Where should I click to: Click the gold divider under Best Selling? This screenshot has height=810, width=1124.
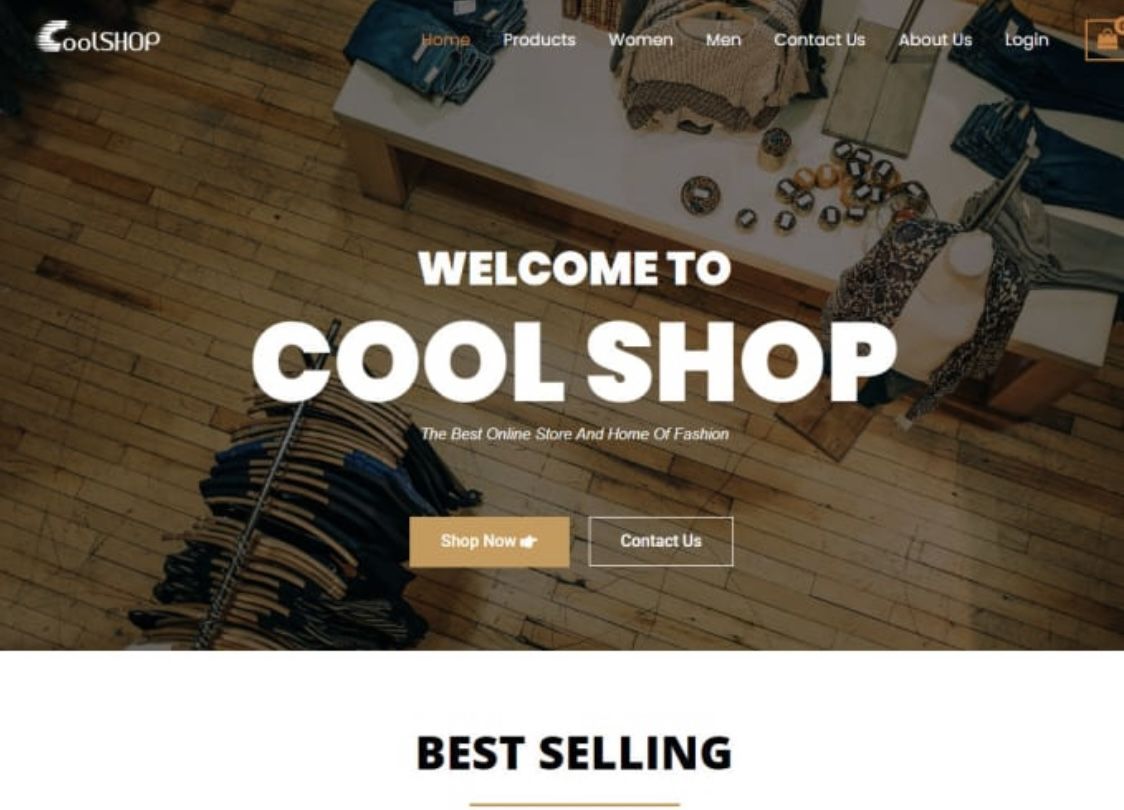click(x=574, y=805)
